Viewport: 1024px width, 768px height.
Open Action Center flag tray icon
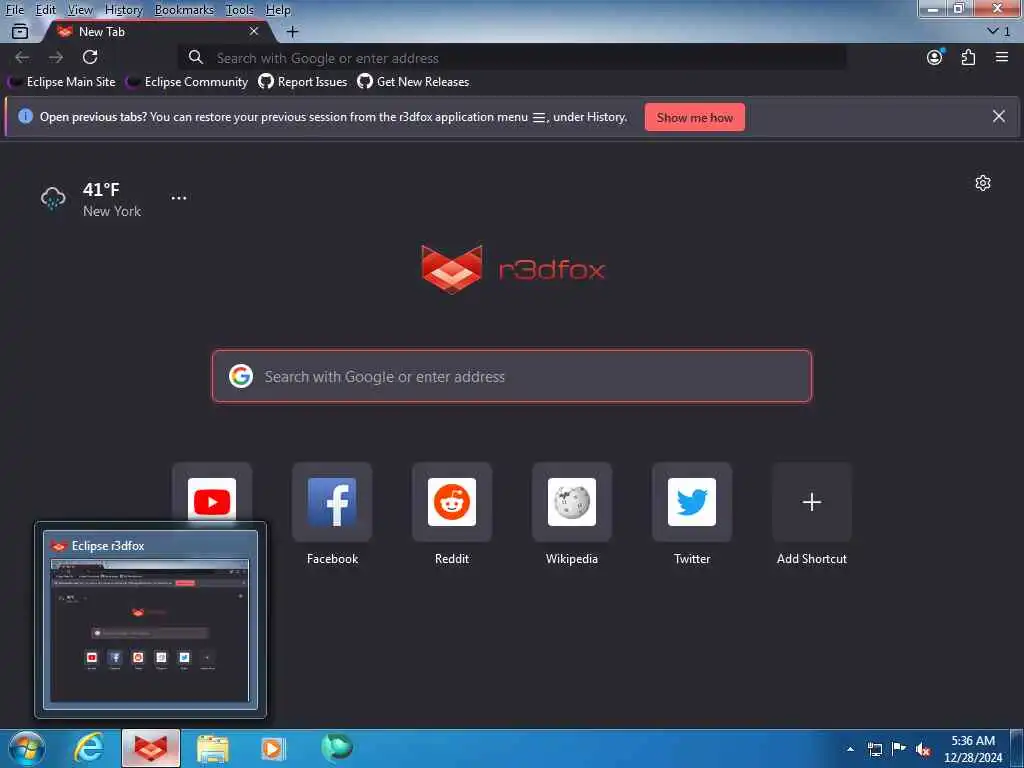tap(899, 748)
